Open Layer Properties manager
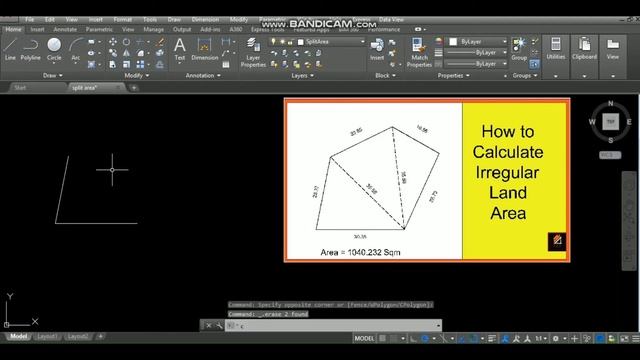640x360 pixels. coord(253,52)
